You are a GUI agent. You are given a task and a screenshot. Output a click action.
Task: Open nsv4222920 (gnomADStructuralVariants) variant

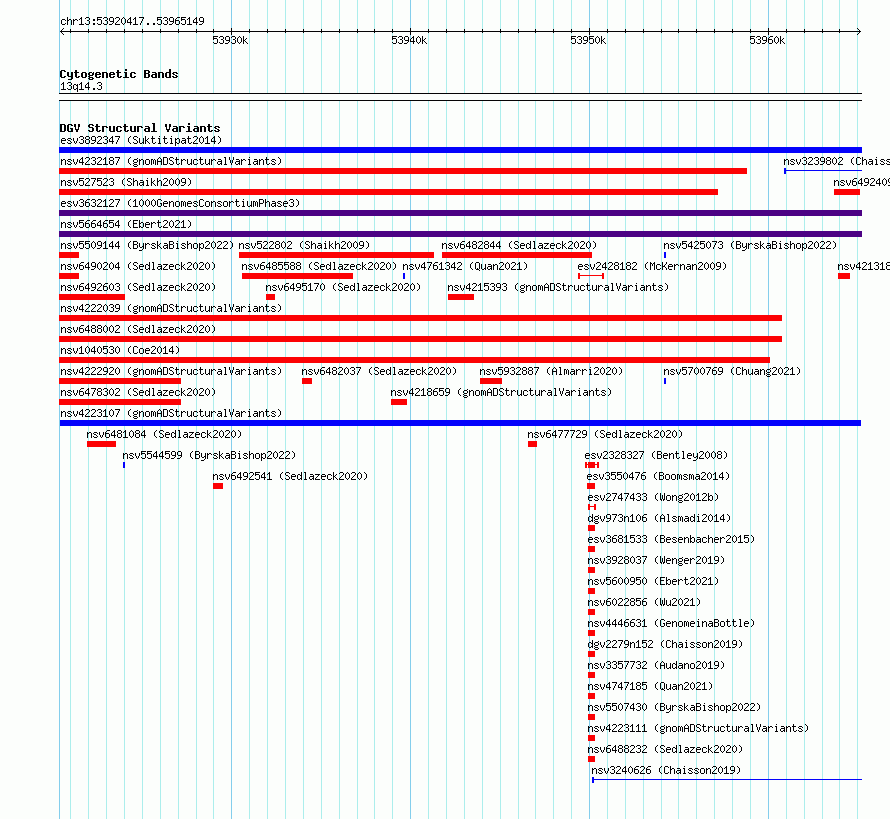(171, 371)
